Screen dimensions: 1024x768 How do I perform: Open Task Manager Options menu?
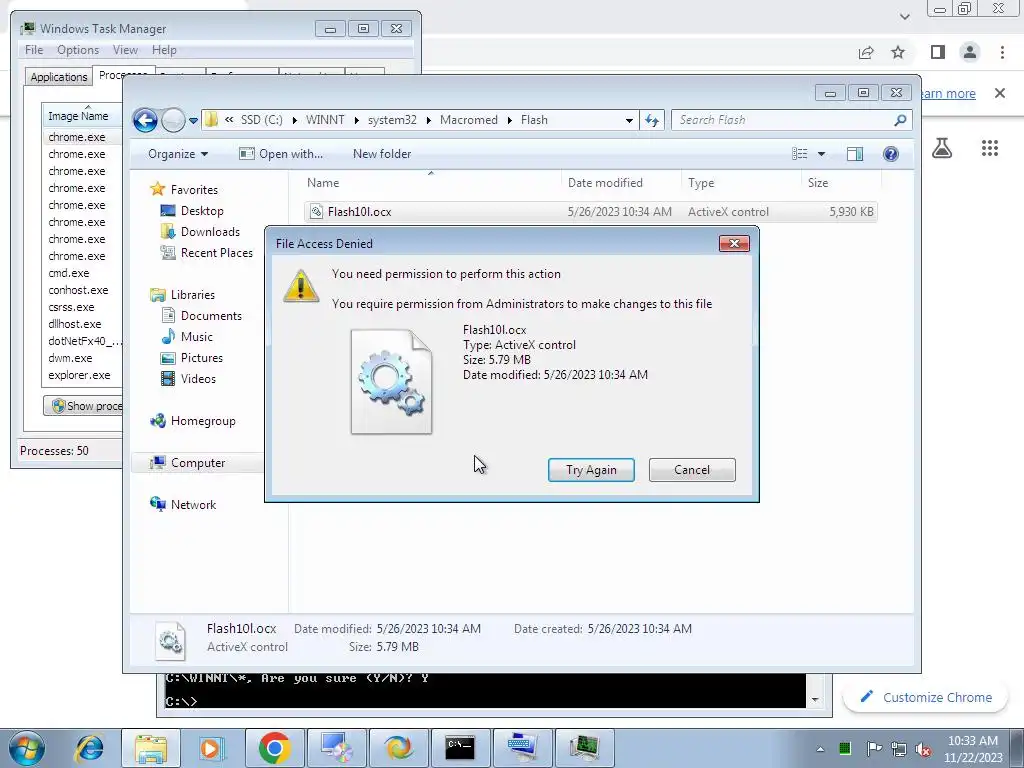tap(78, 50)
